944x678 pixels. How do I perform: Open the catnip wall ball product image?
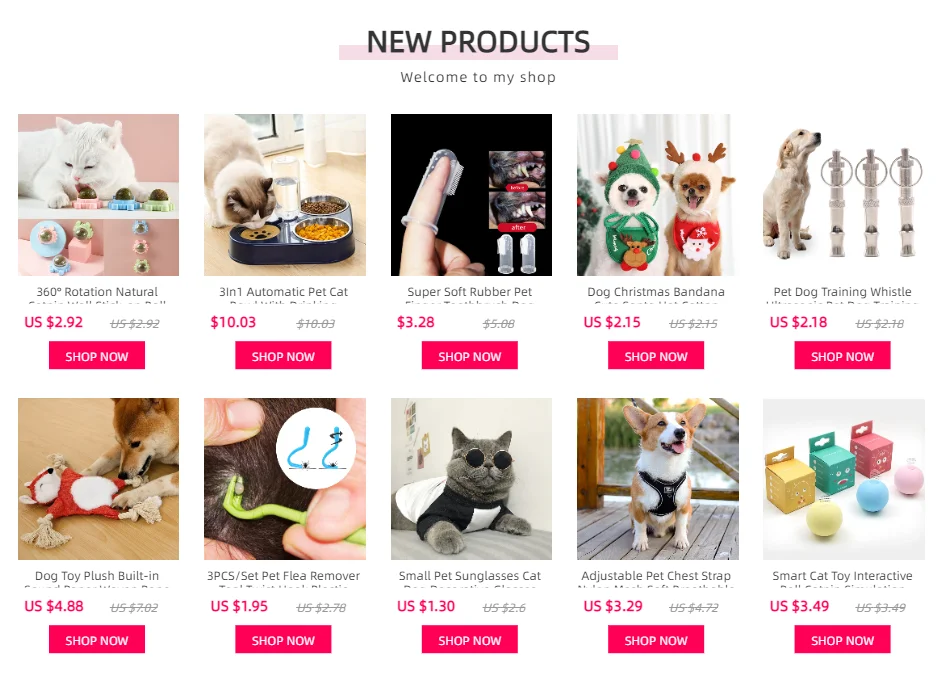coord(98,194)
